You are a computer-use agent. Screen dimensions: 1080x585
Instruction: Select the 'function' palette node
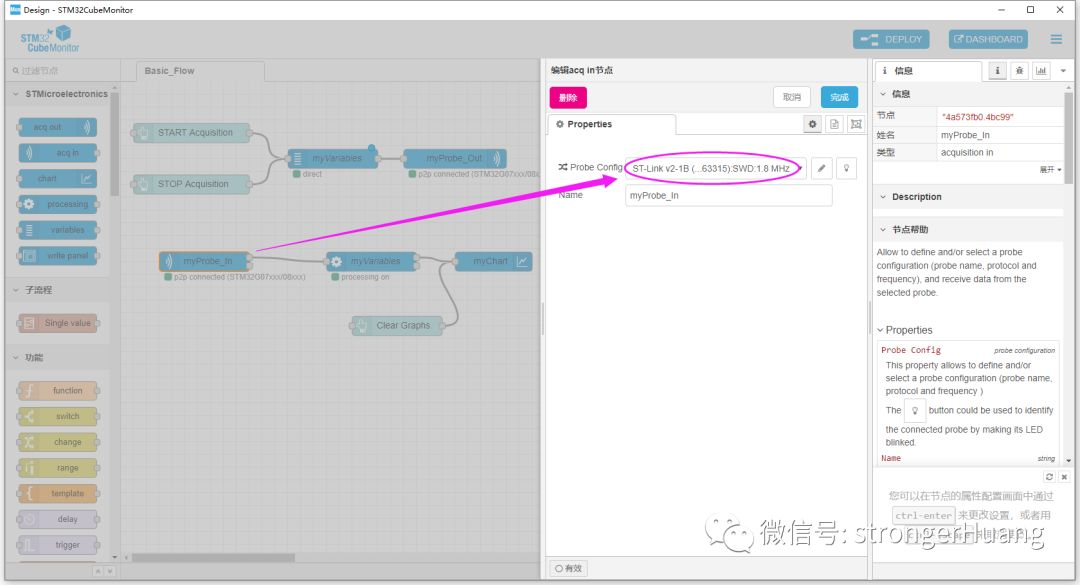58,391
